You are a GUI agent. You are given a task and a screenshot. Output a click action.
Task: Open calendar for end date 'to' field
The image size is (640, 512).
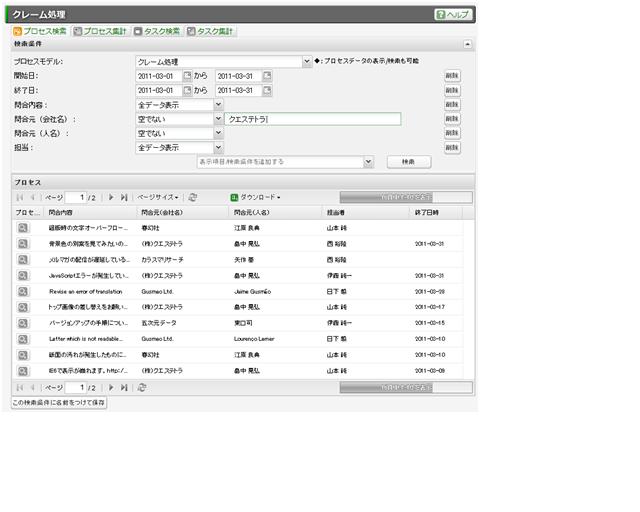pos(267,90)
